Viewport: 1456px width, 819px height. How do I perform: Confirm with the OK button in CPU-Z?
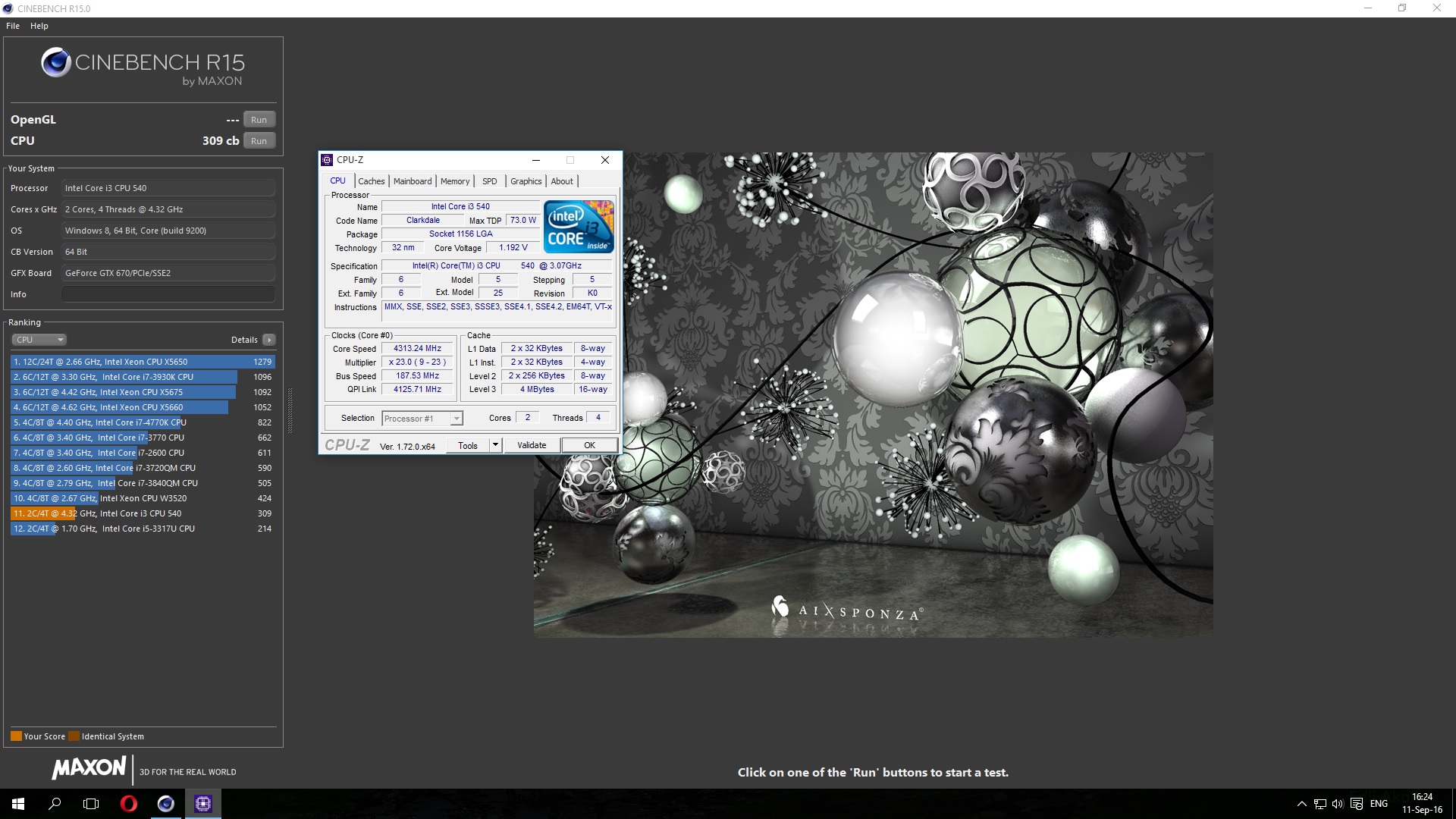(x=590, y=444)
